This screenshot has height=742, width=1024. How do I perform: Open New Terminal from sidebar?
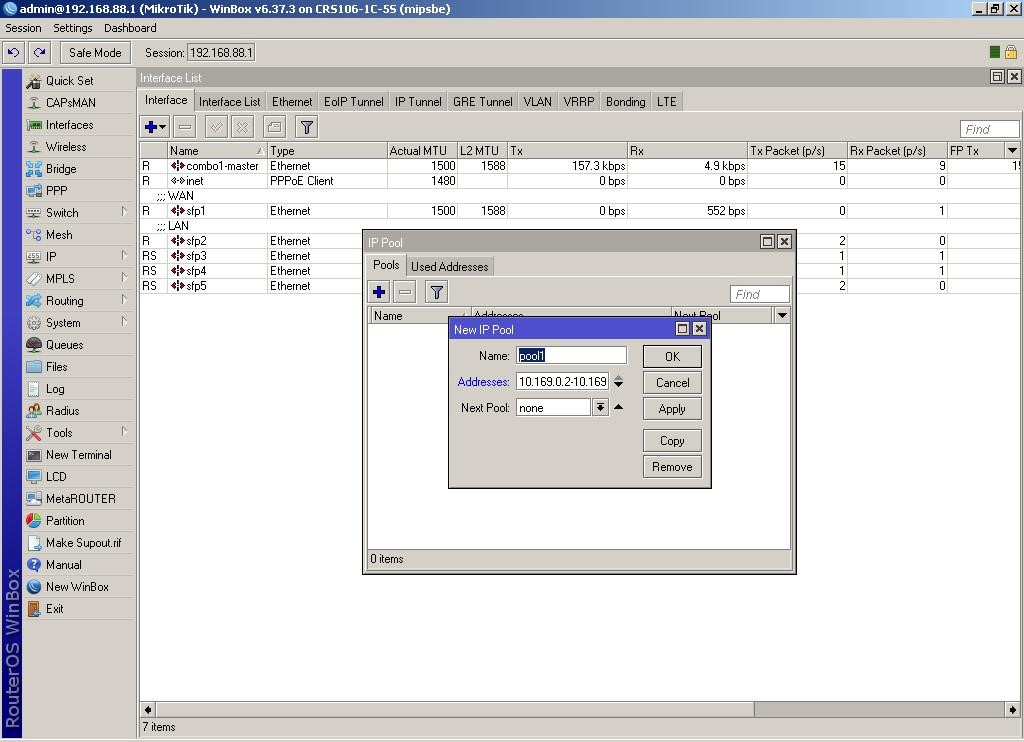point(78,455)
